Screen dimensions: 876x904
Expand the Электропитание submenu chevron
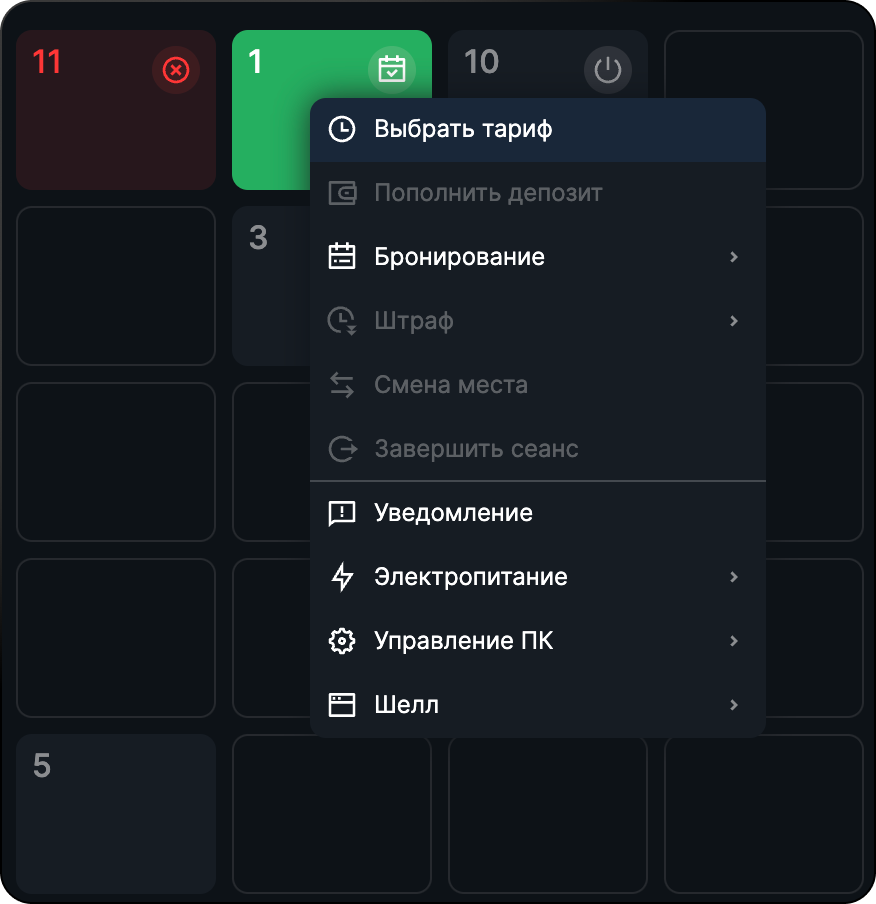(x=734, y=577)
